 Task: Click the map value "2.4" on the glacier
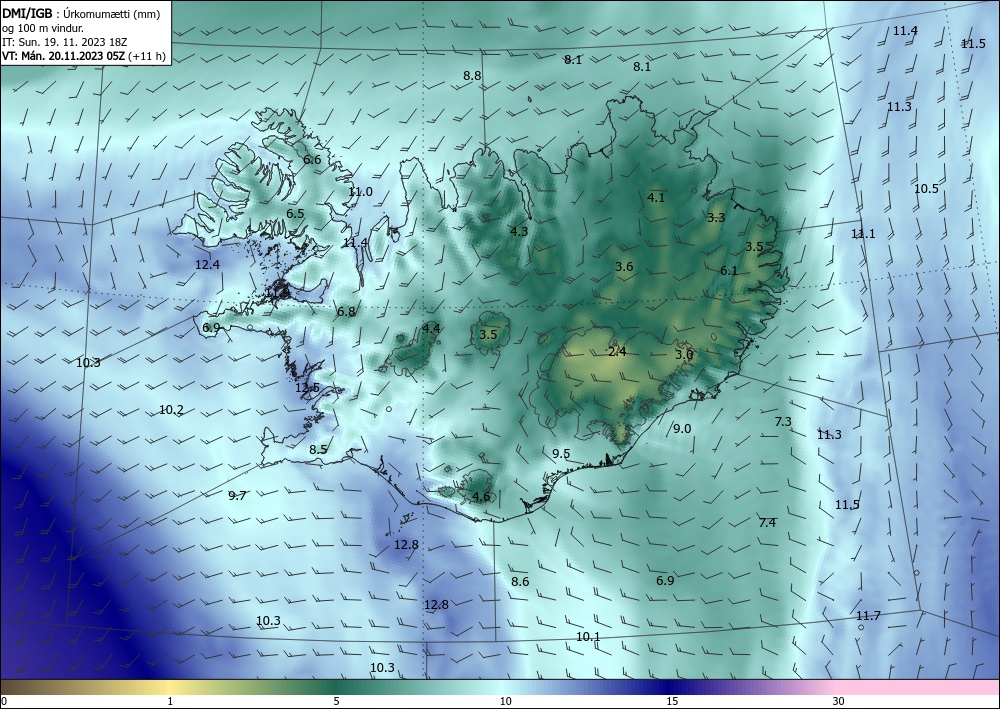[x=617, y=352]
